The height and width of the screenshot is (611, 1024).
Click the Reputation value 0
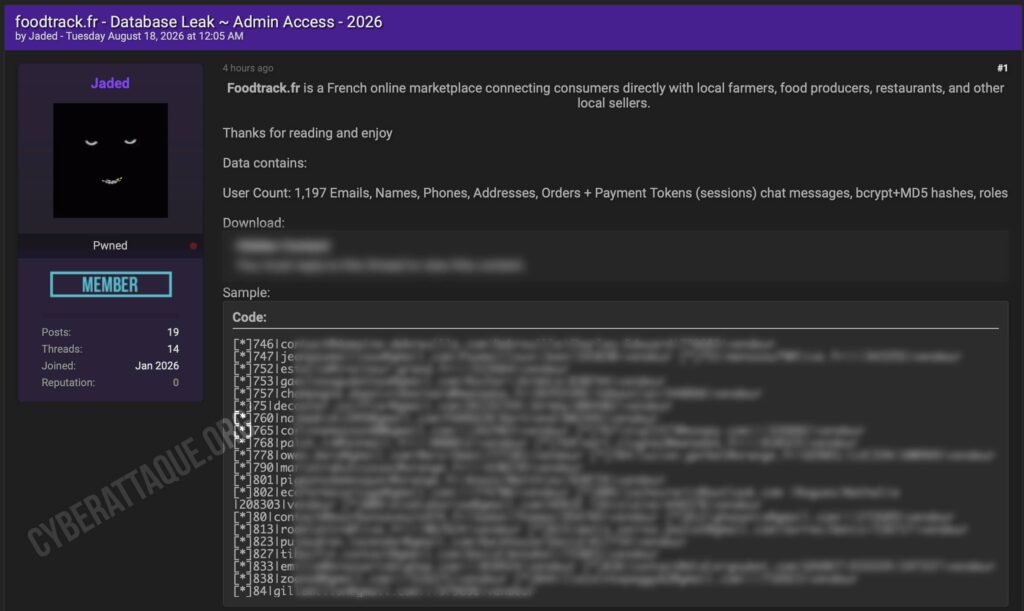click(x=176, y=383)
